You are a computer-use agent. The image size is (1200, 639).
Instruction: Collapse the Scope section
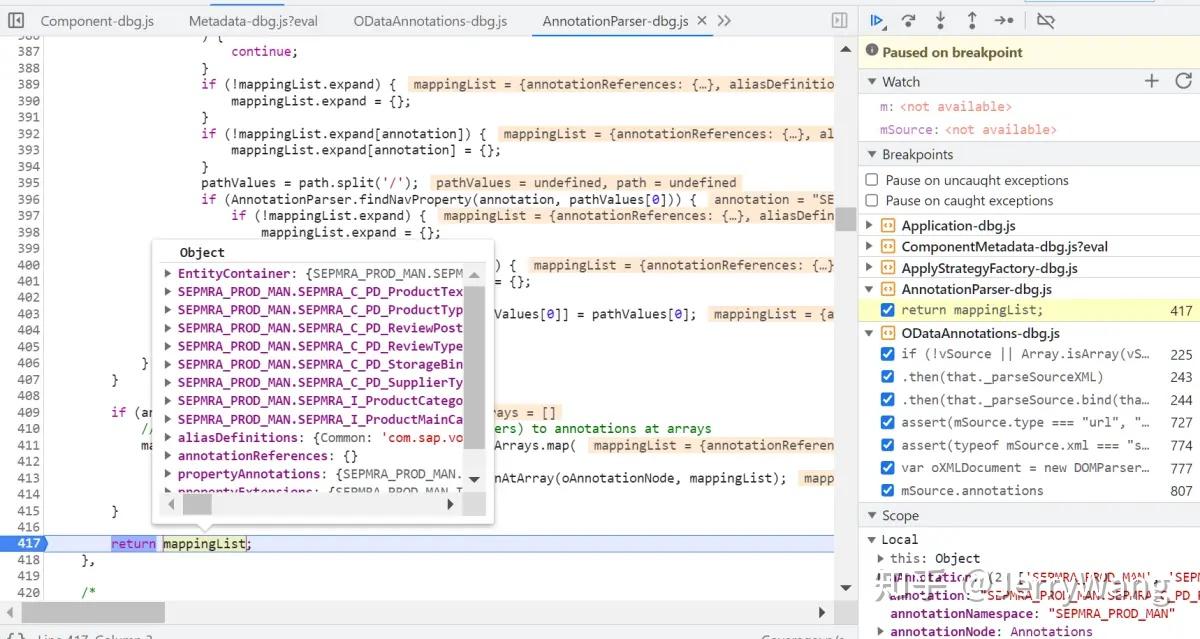point(872,514)
